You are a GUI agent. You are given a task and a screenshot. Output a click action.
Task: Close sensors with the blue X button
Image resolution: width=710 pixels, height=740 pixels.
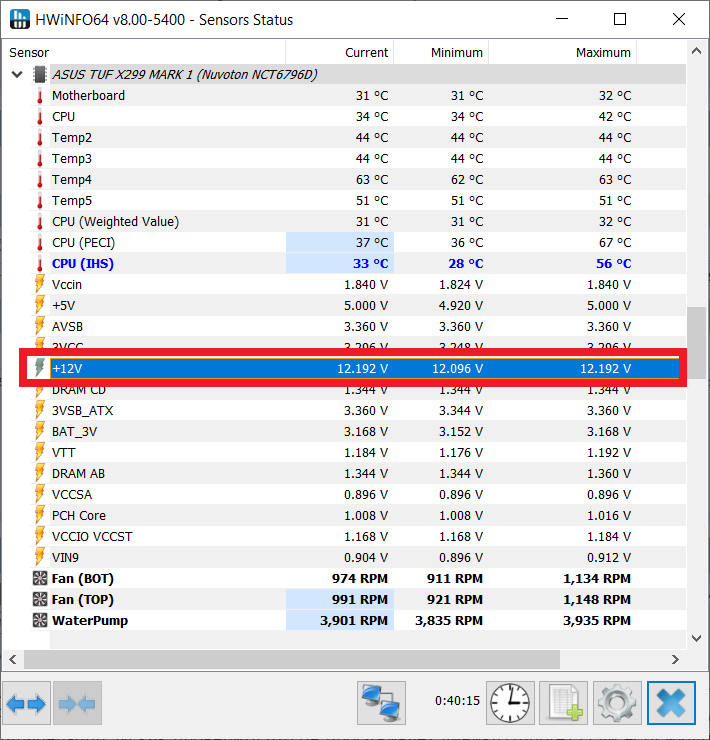point(671,703)
